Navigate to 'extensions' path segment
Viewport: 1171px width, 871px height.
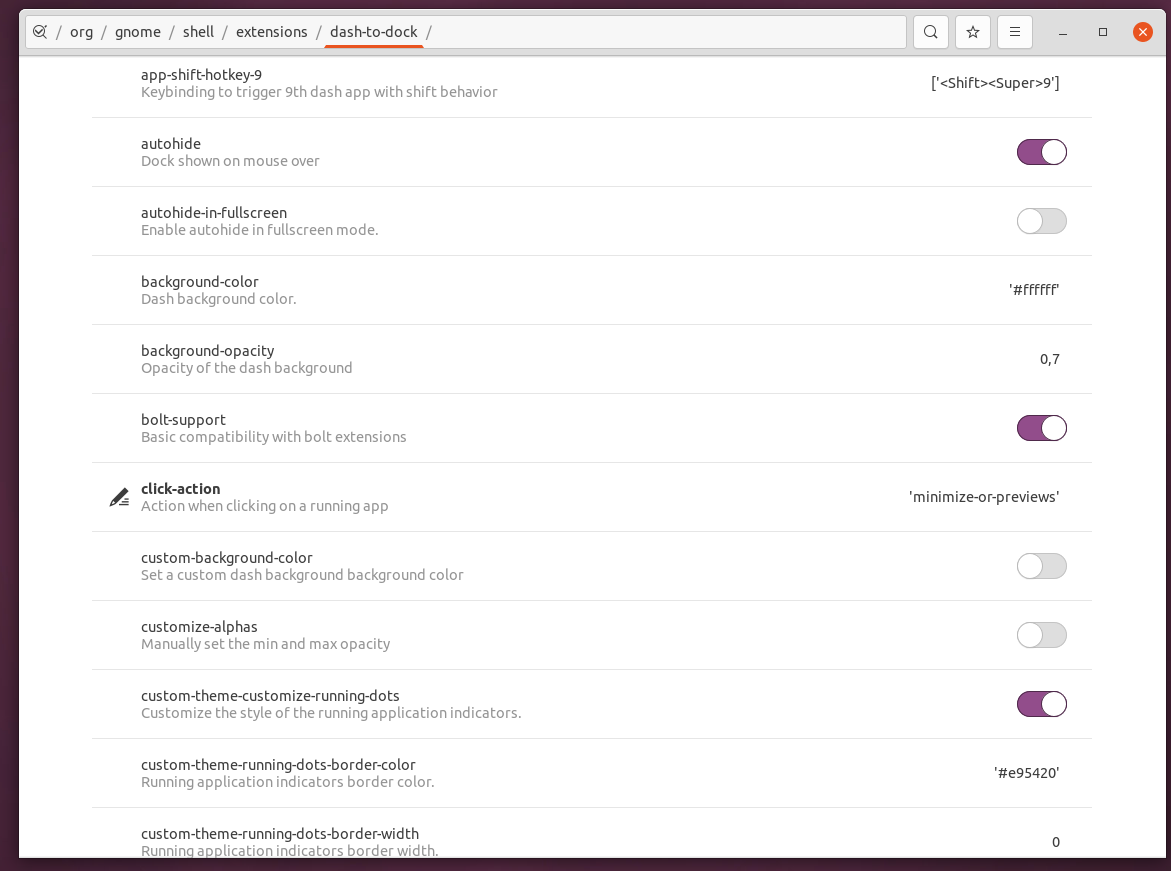[x=271, y=32]
